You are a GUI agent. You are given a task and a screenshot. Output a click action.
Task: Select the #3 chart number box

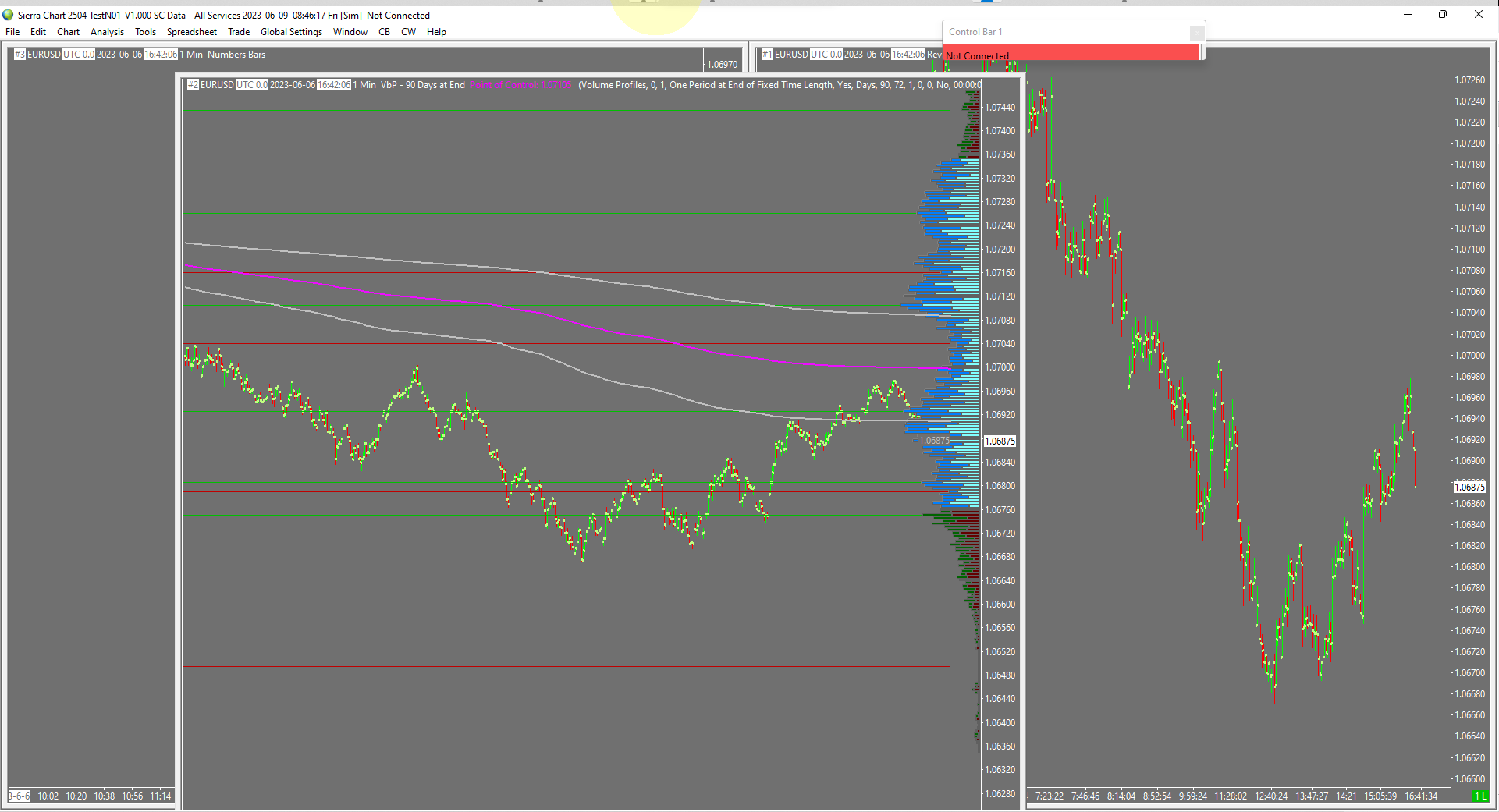pos(20,55)
